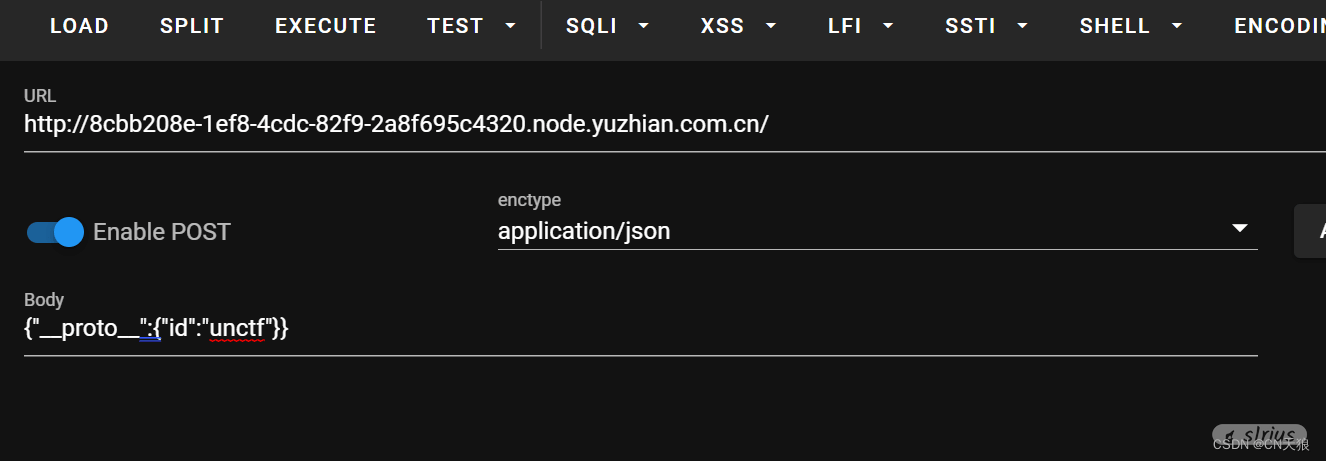The height and width of the screenshot is (461, 1326).
Task: Click the Enable POST label text
Action: 162,232
